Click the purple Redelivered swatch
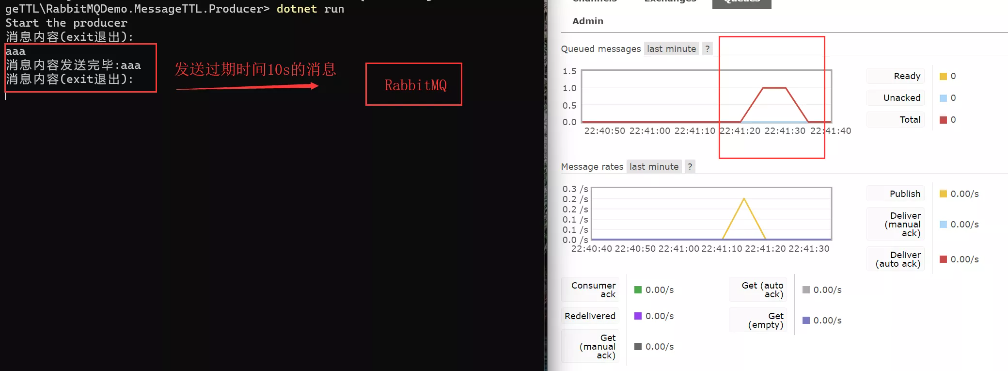The height and width of the screenshot is (371, 1008). pyautogui.click(x=638, y=316)
